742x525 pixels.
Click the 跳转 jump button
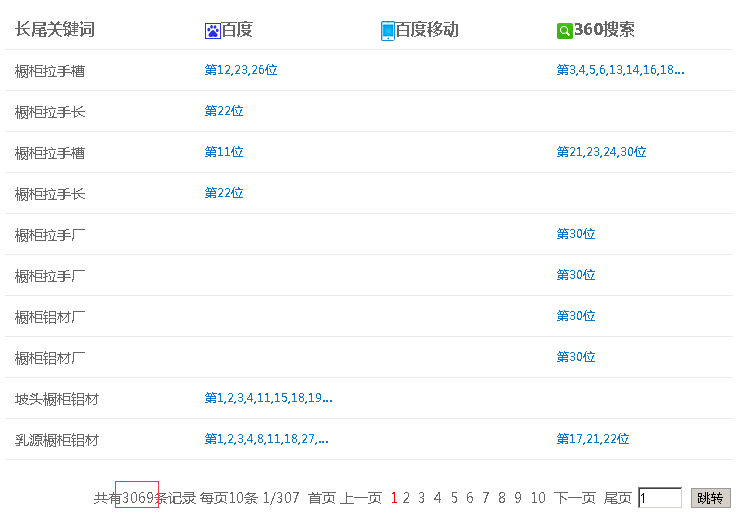[711, 498]
